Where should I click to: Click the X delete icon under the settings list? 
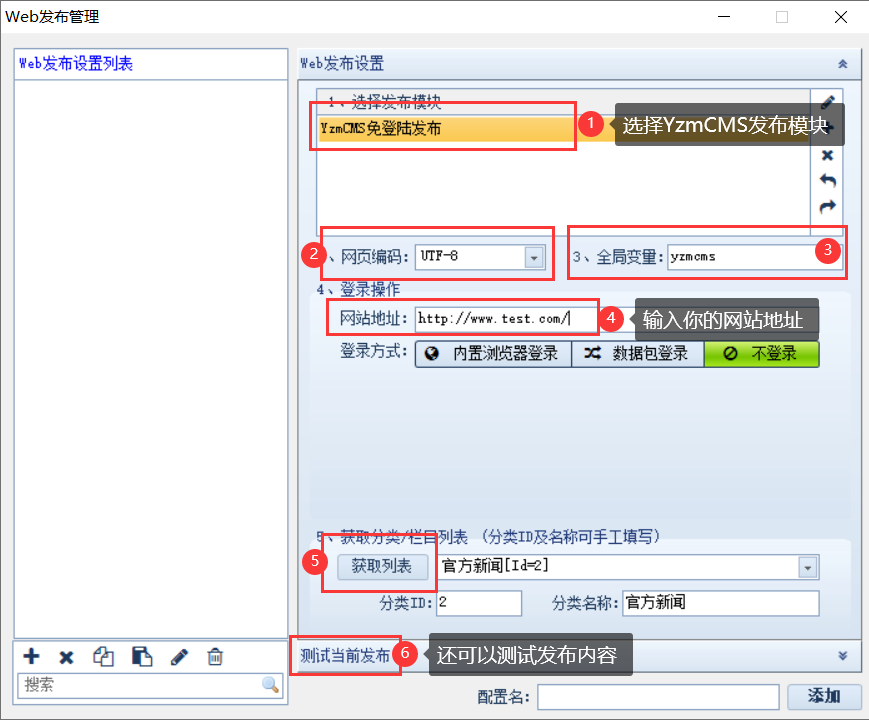67,657
